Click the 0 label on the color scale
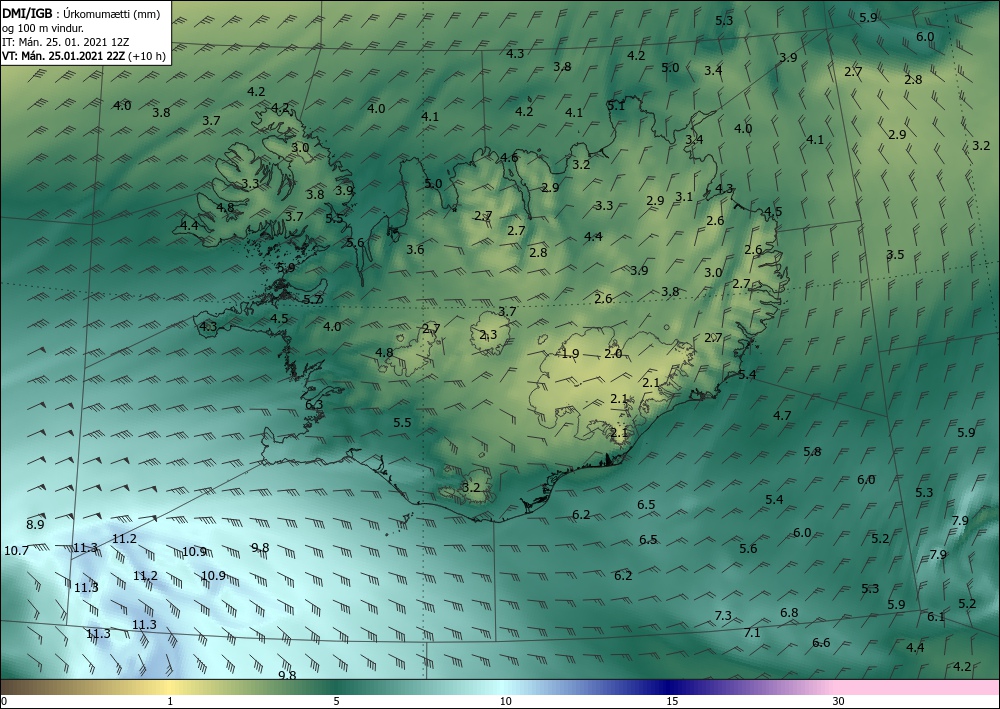This screenshot has height=709, width=1000. 4,701
